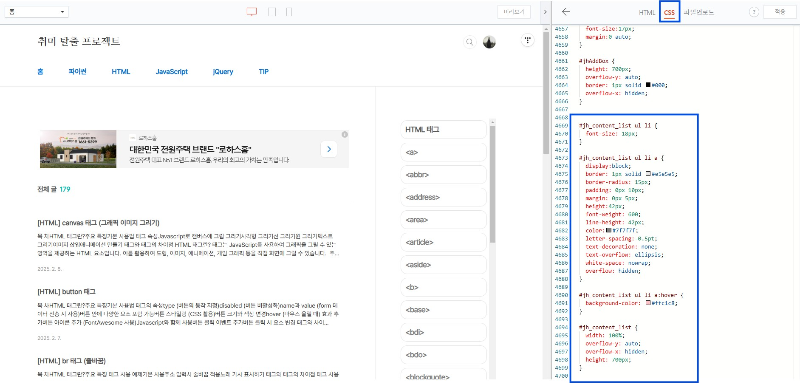
Task: Click the hover background-color swatch
Action: (648, 303)
